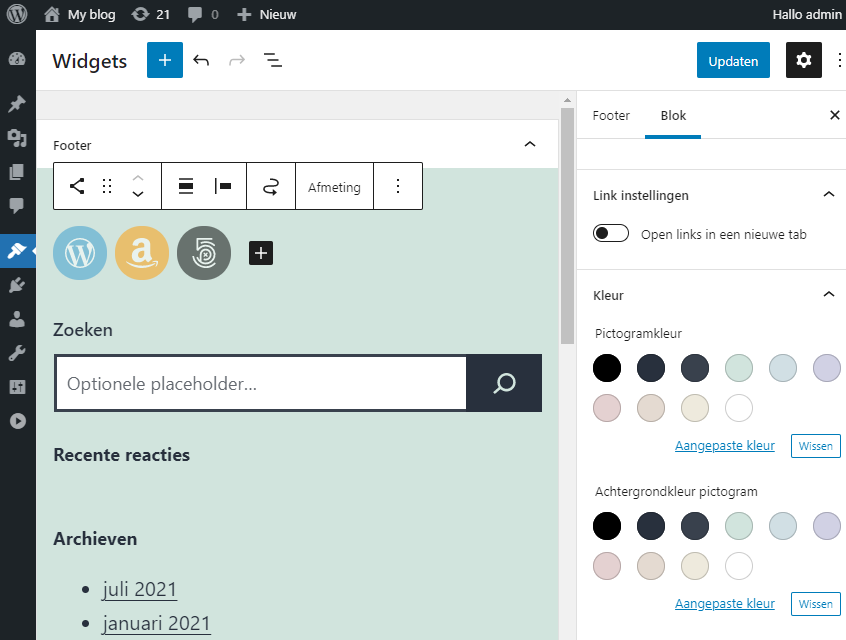Pick light green Pictogramkleur swatch
The width and height of the screenshot is (846, 640).
point(739,368)
